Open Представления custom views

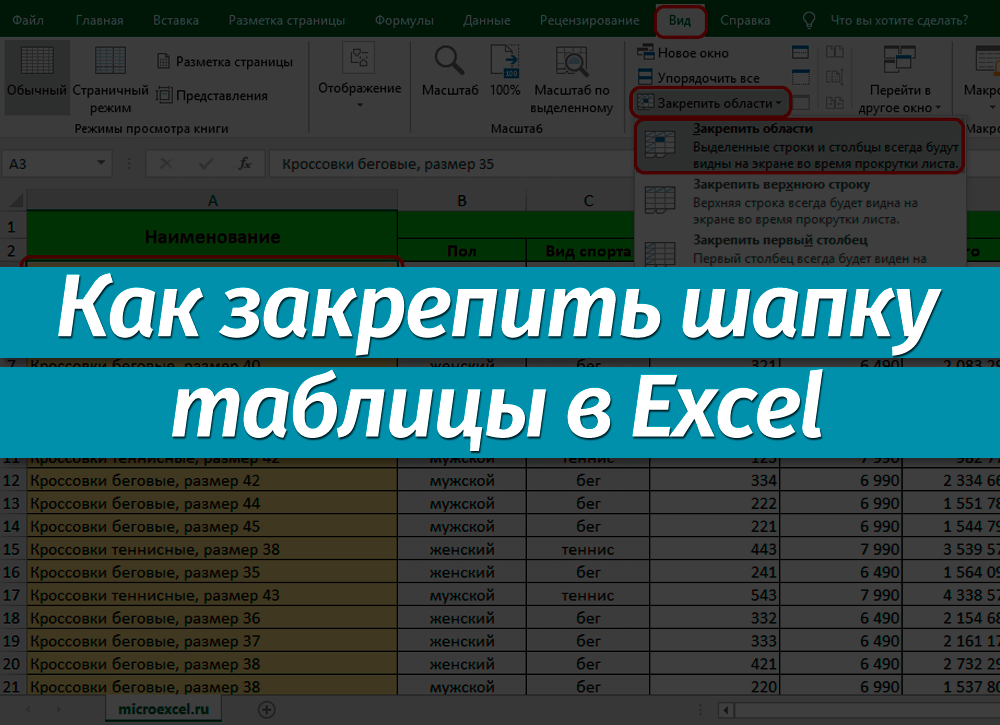212,96
